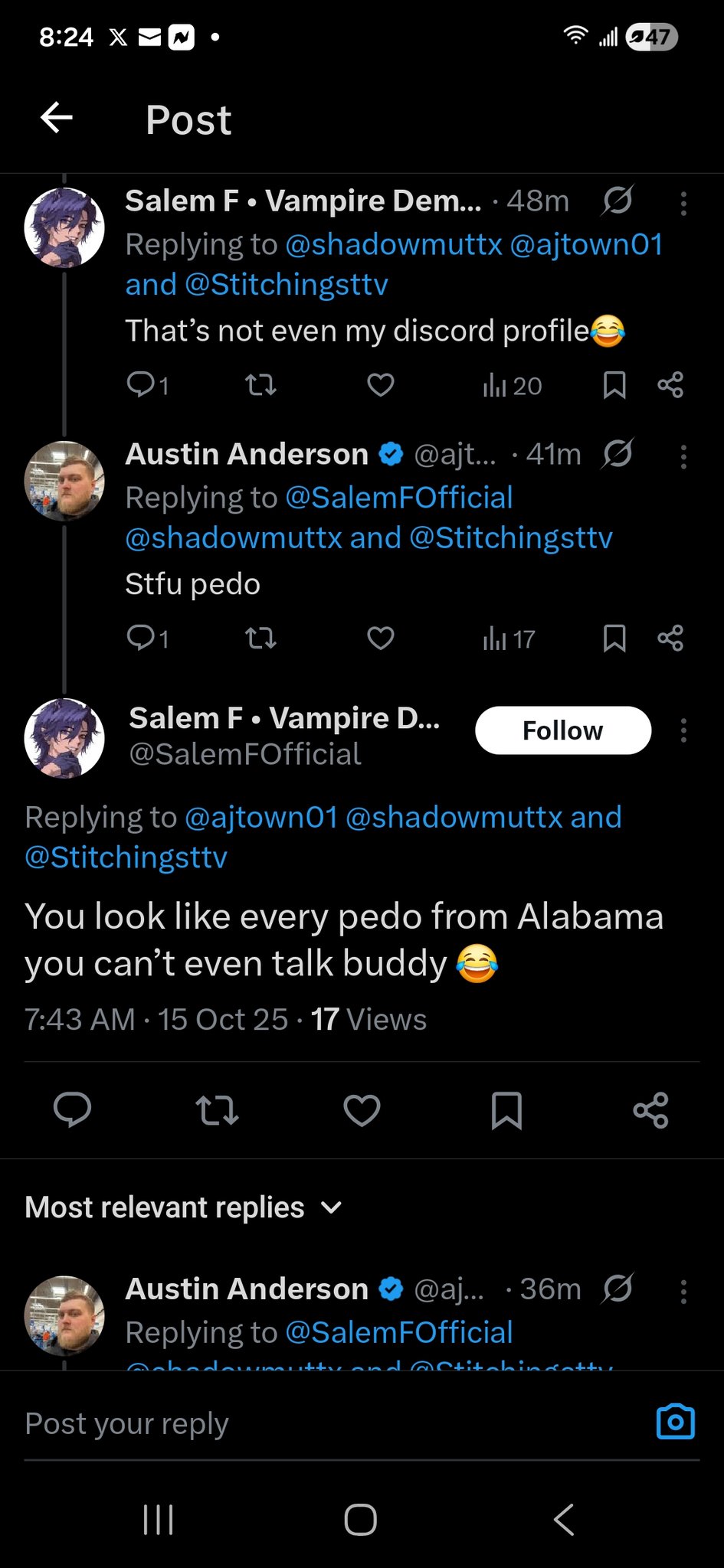Open three-dot menu on first Salem reply
The image size is (724, 1568).
(x=683, y=203)
